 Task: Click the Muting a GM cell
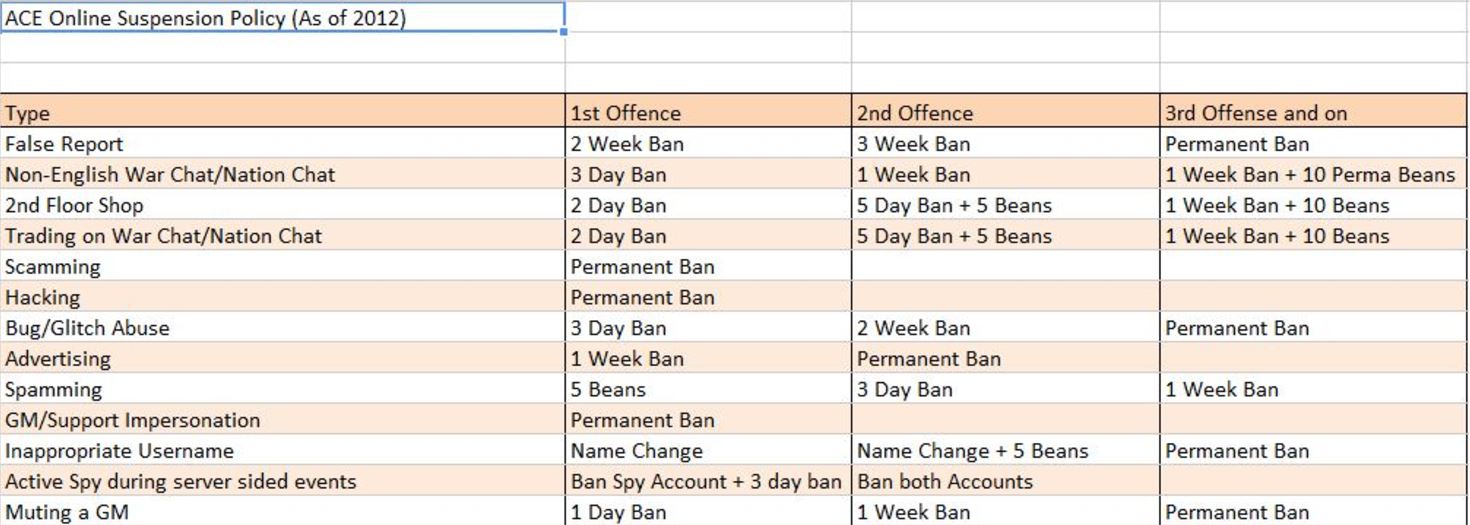(x=283, y=511)
